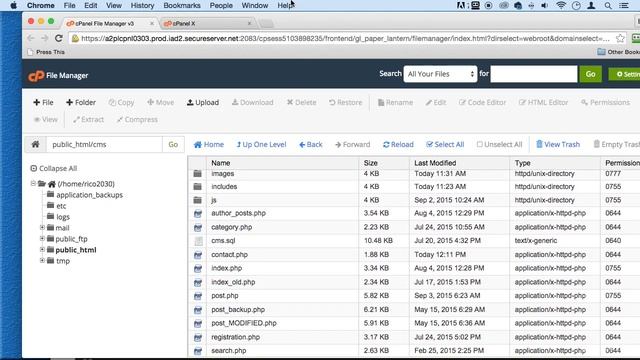This screenshot has height=360, width=640.
Task: Expand the public_ftp folder in tree
Action: (x=42, y=238)
